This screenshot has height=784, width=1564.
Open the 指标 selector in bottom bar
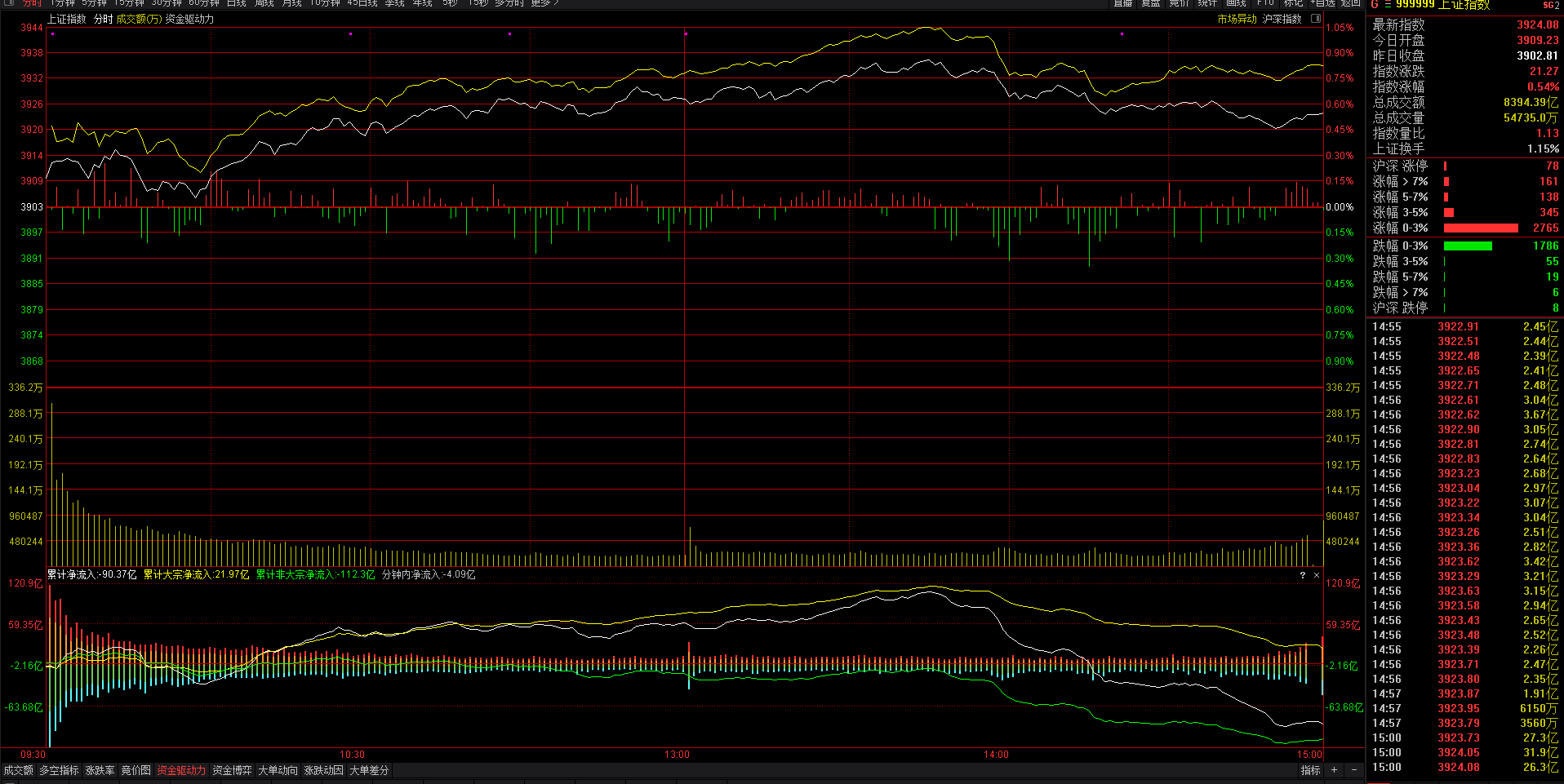pos(1310,770)
